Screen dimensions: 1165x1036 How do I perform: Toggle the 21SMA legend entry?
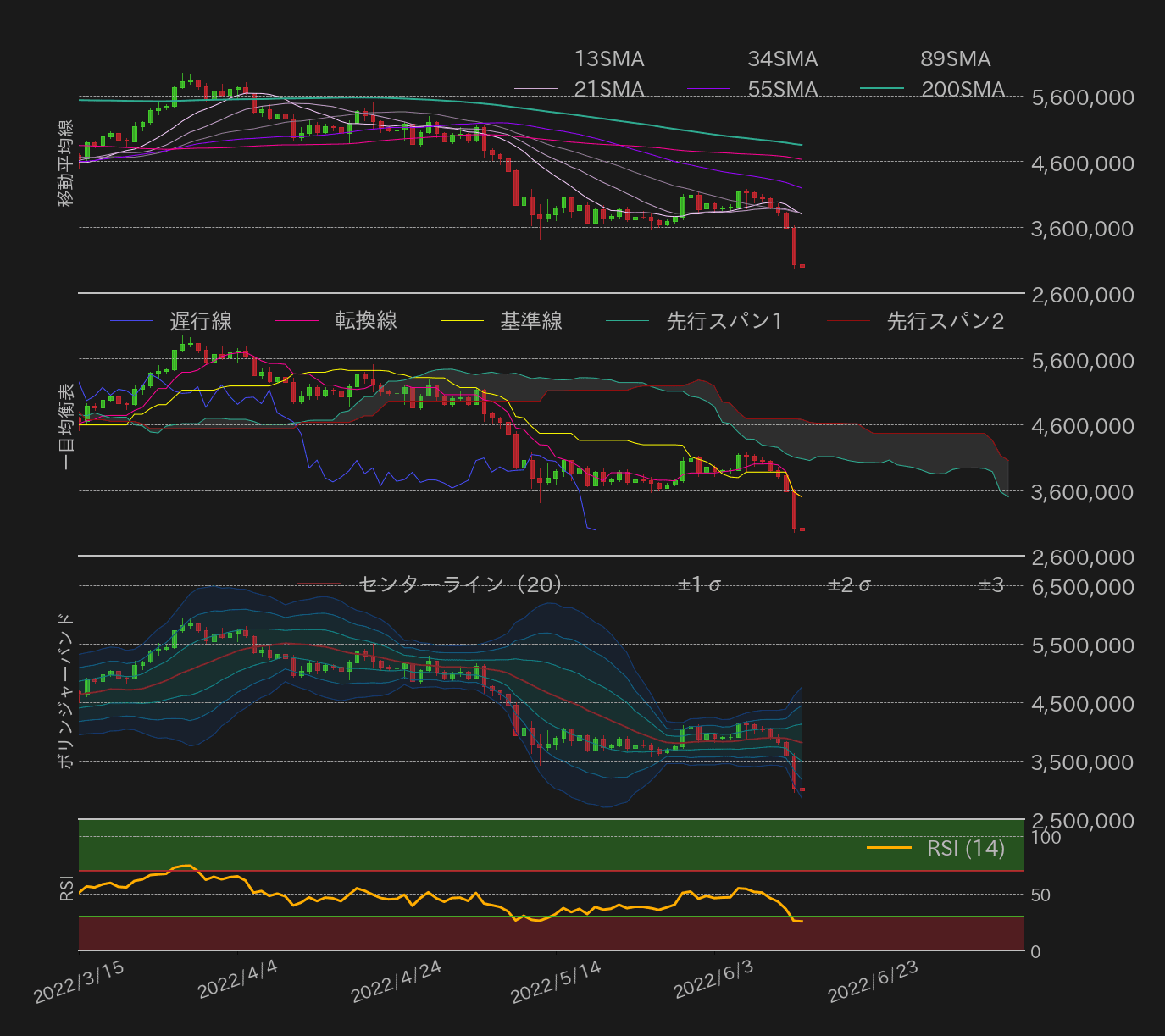tap(607, 89)
